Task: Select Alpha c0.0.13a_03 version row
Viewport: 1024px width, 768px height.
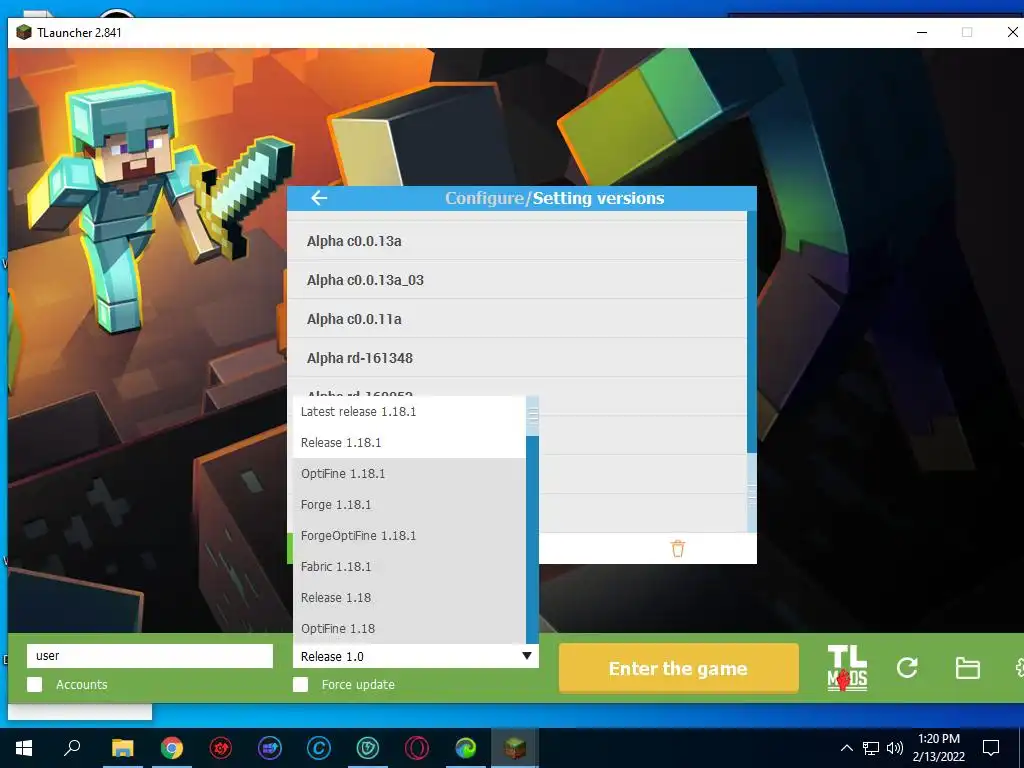Action: pyautogui.click(x=517, y=280)
